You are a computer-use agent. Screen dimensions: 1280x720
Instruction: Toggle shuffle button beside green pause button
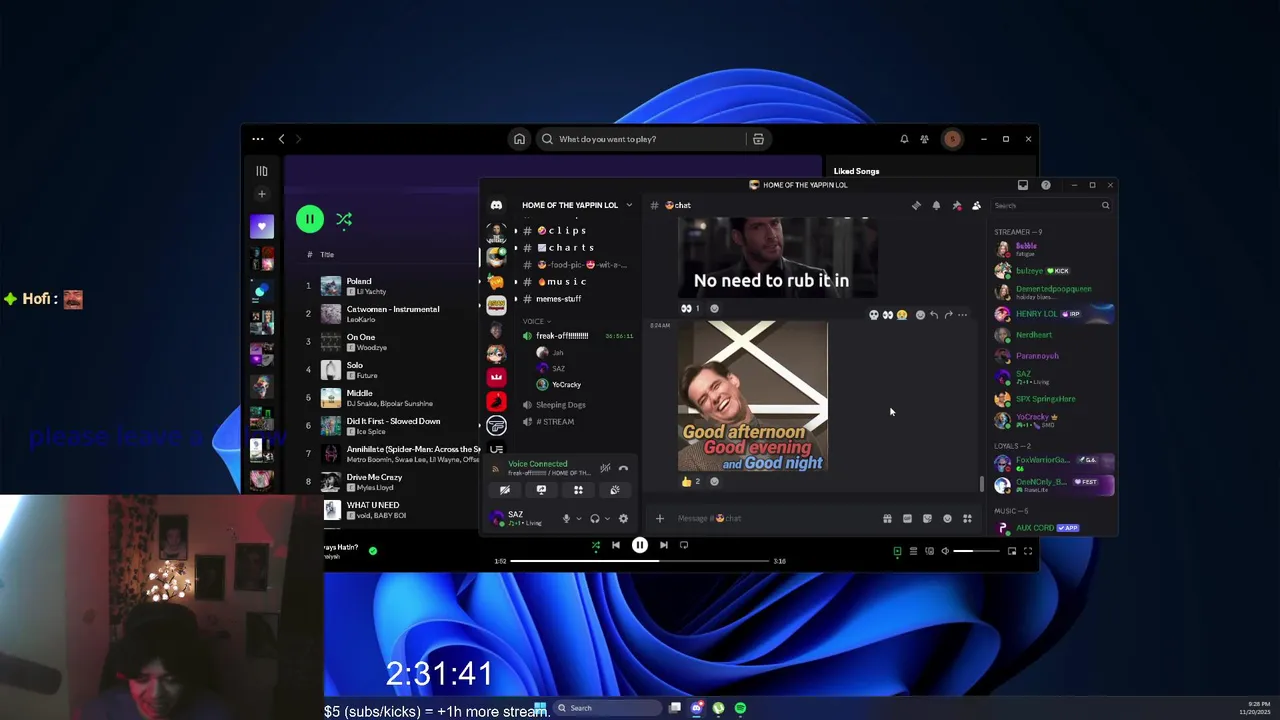click(344, 219)
